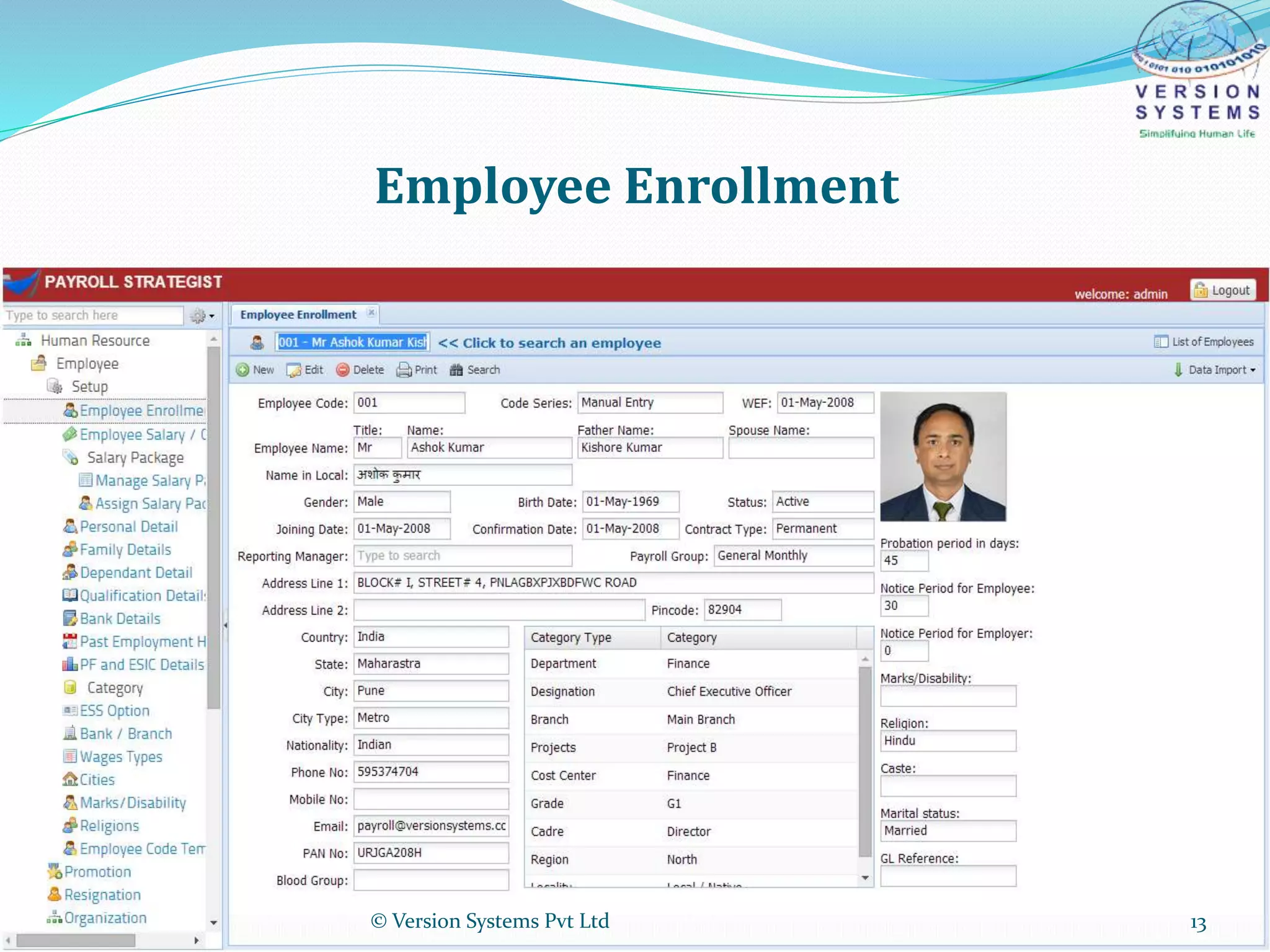Click the Probation period in days field
1270x952 pixels.
click(904, 560)
